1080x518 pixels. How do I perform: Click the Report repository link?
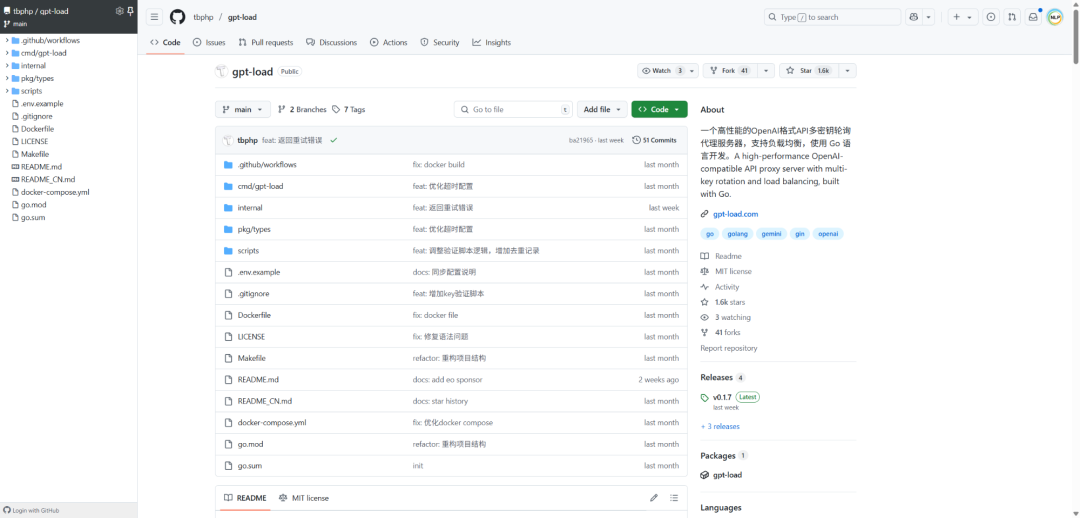point(729,349)
